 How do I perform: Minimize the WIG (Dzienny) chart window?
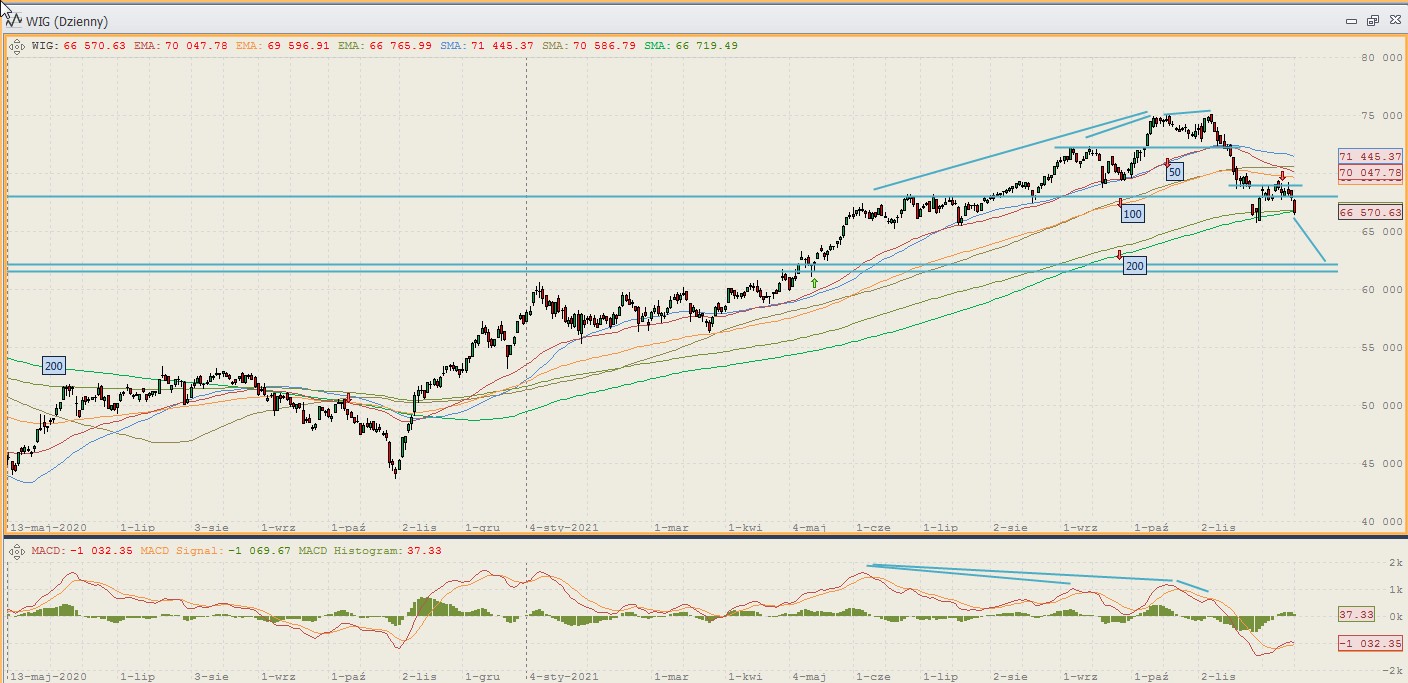[1352, 20]
